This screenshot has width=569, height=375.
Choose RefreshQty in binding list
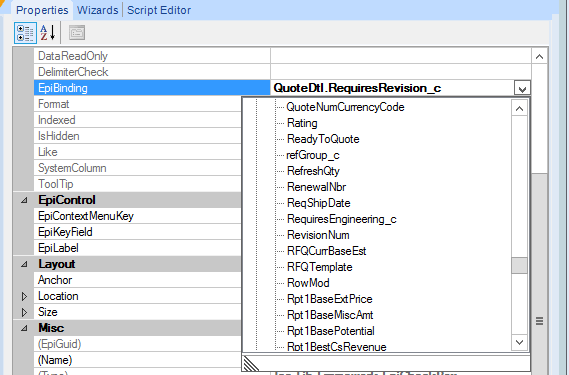[313, 171]
